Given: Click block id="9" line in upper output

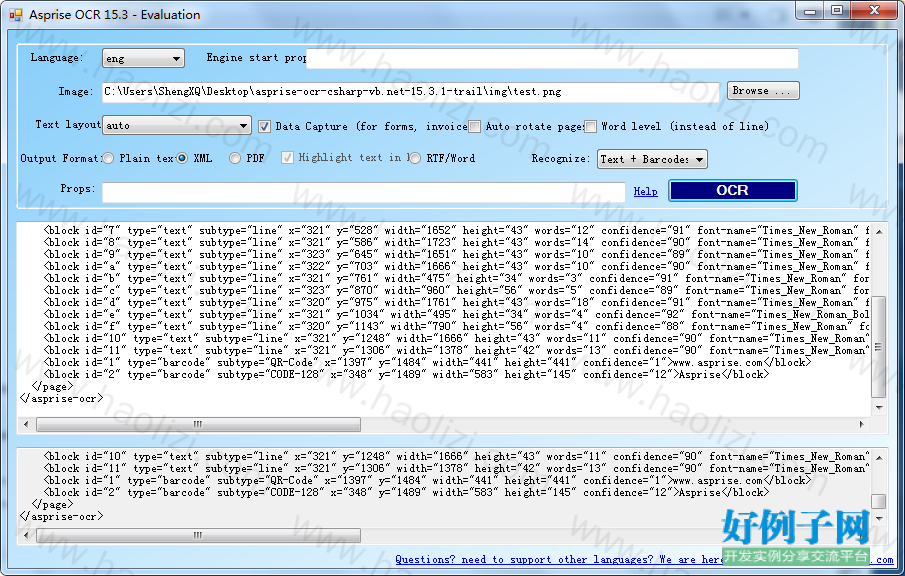Looking at the screenshot, I should coord(456,255).
